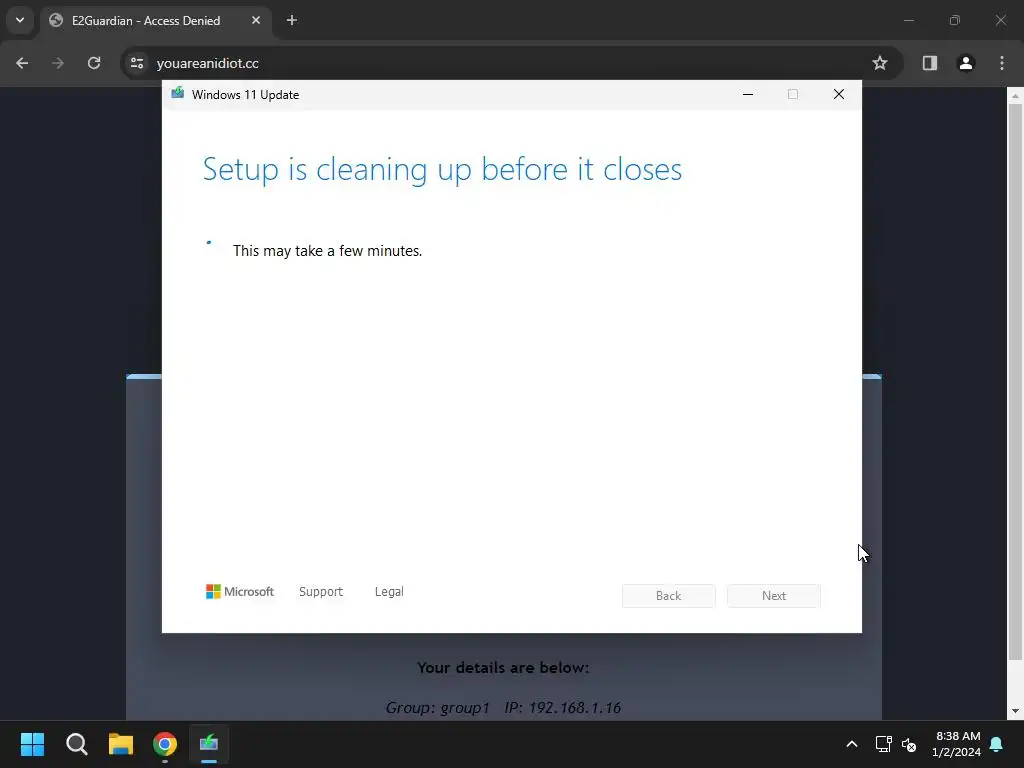Click 'This may take a few minutes.' text
Viewport: 1024px width, 768px height.
327,251
